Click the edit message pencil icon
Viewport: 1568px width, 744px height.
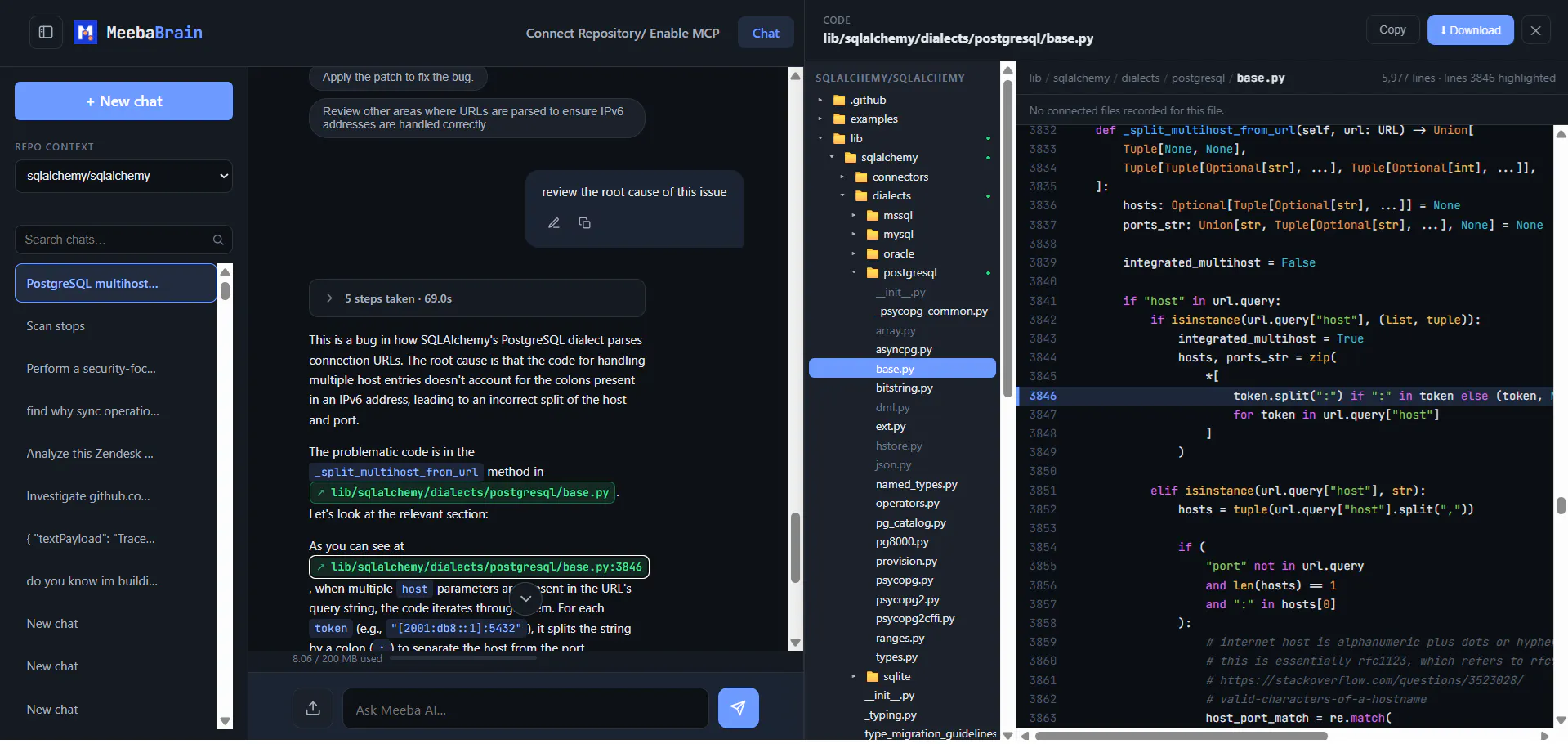tap(554, 223)
